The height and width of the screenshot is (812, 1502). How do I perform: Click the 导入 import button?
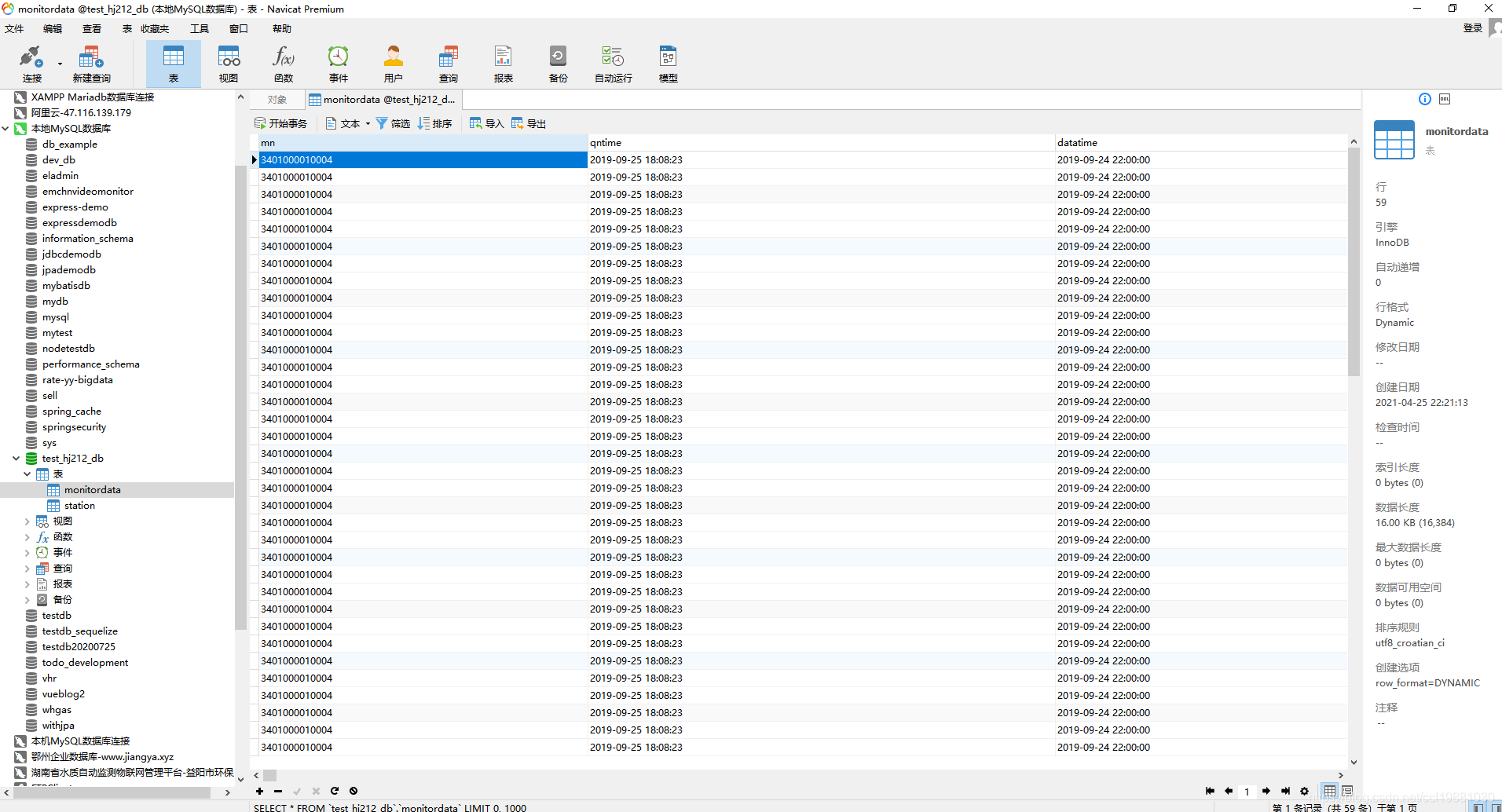click(486, 123)
